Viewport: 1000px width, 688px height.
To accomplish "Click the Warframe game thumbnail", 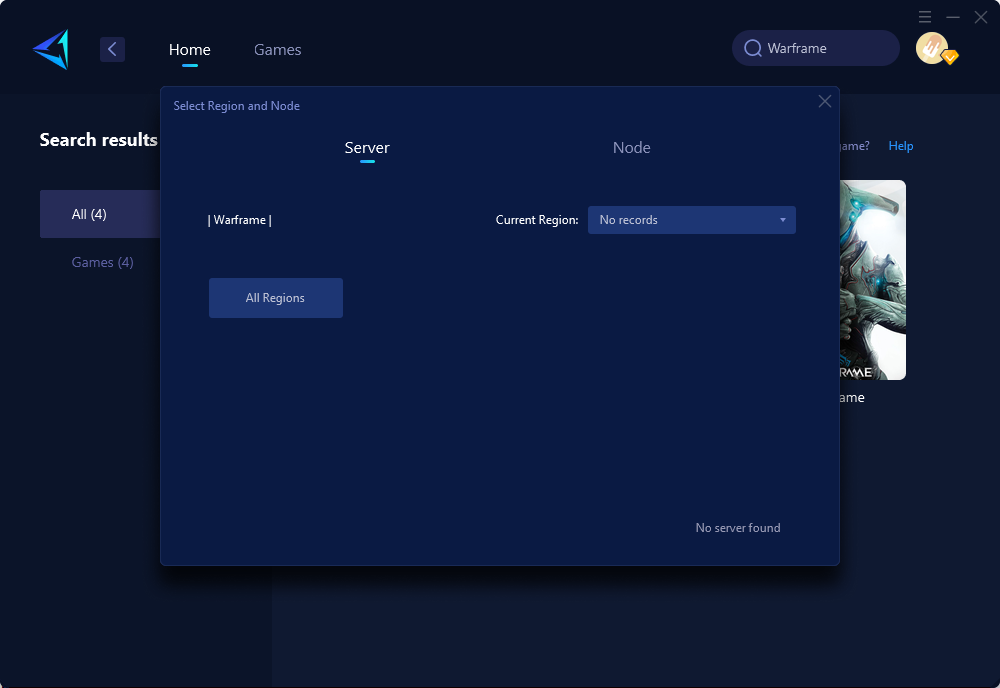I will pyautogui.click(x=872, y=280).
